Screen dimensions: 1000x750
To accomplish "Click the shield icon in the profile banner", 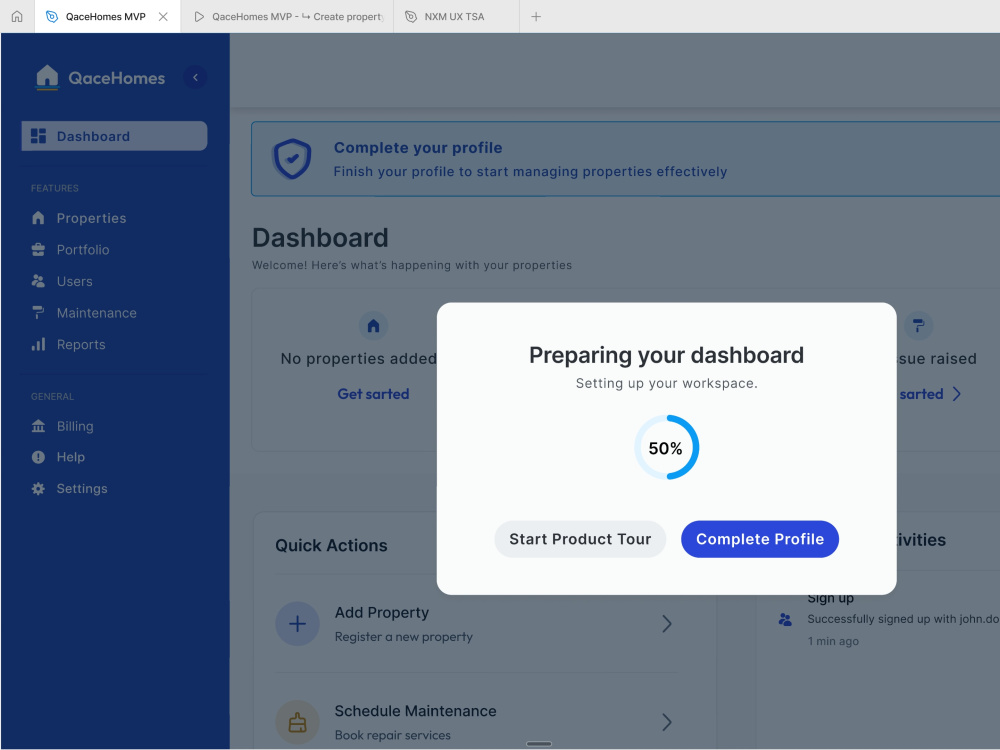I will click(x=292, y=159).
